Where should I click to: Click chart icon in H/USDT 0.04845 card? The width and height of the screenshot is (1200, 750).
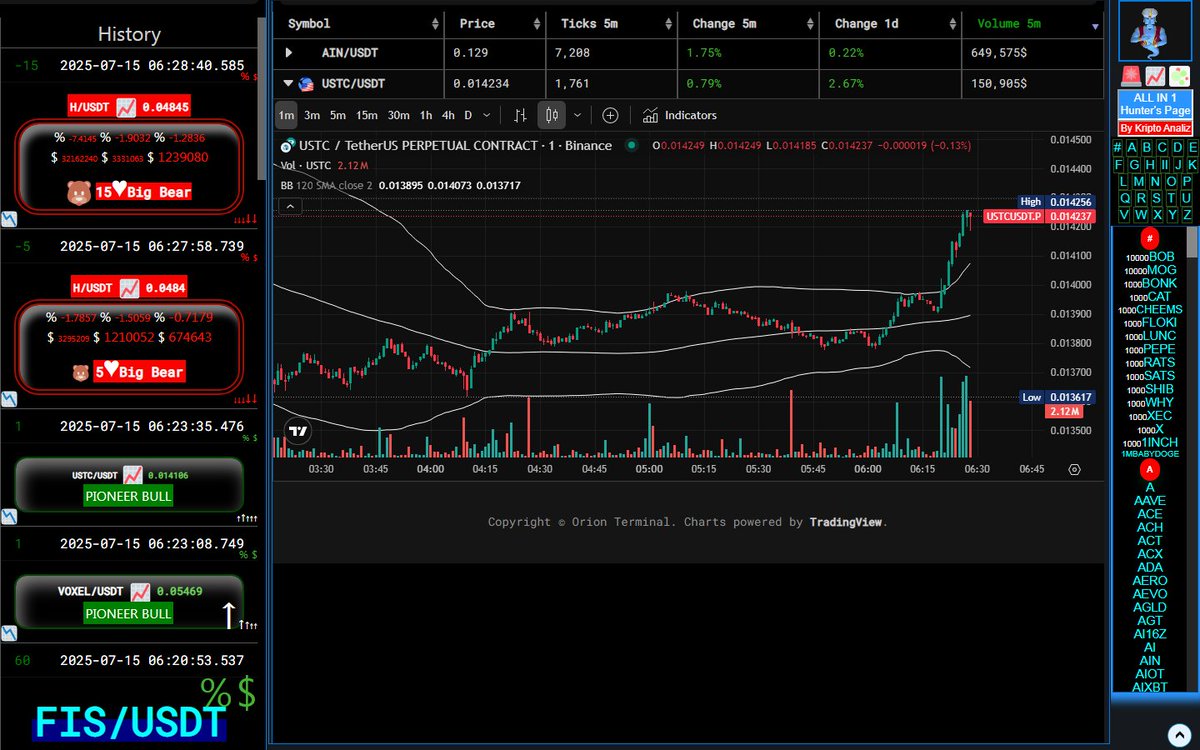click(126, 106)
